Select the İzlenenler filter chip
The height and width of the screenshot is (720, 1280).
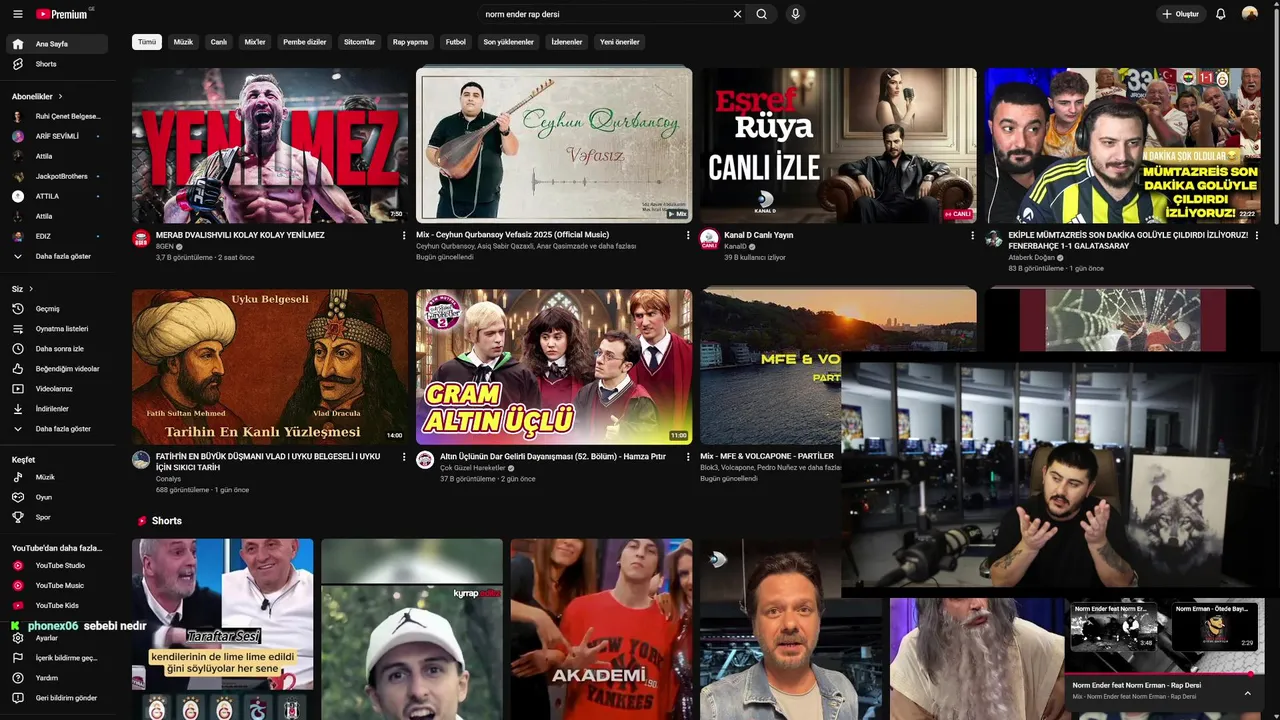(567, 42)
